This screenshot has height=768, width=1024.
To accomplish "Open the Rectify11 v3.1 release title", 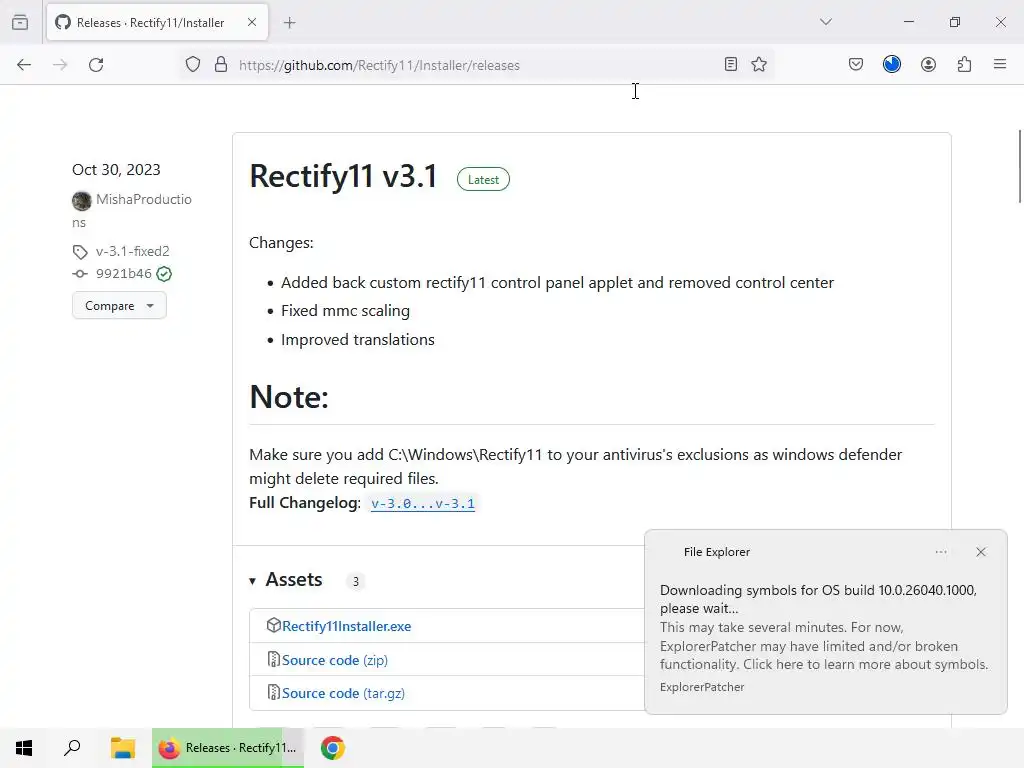I will pyautogui.click(x=344, y=176).
